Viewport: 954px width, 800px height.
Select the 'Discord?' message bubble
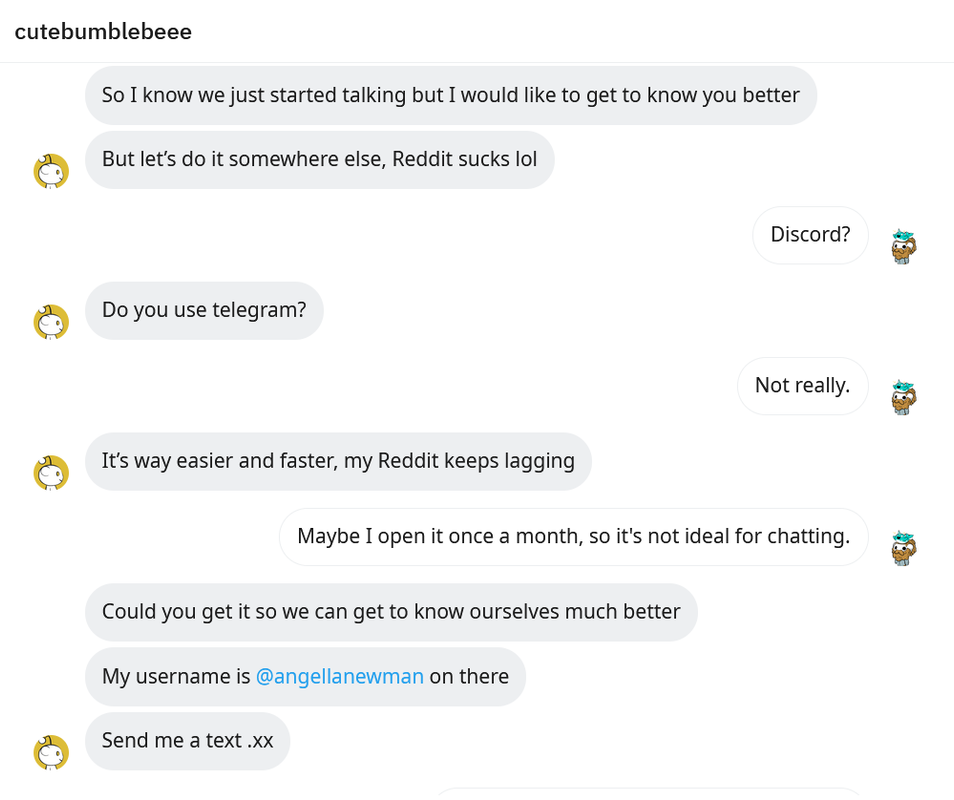coord(810,235)
